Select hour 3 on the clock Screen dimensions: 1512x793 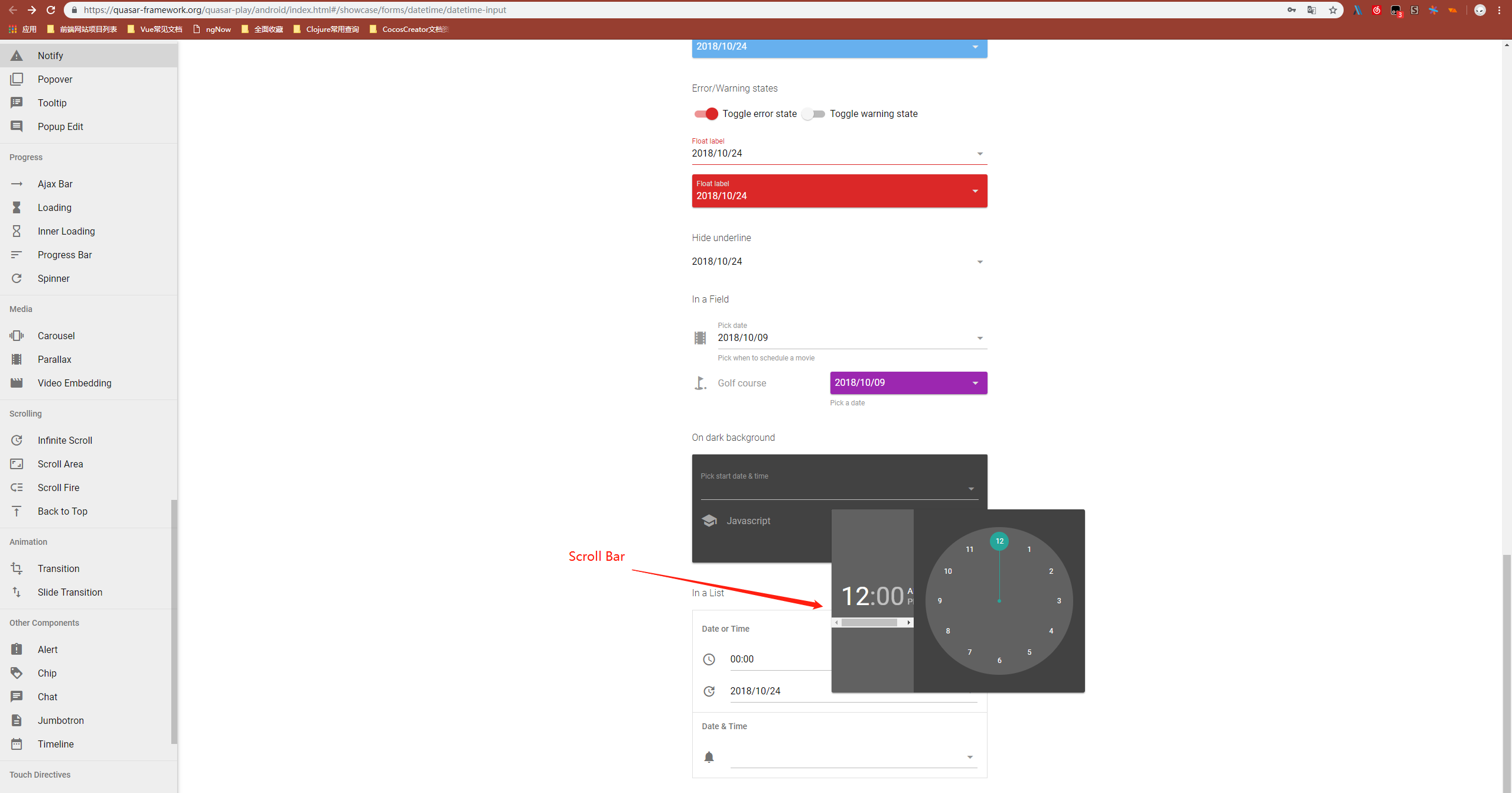[x=1059, y=601]
